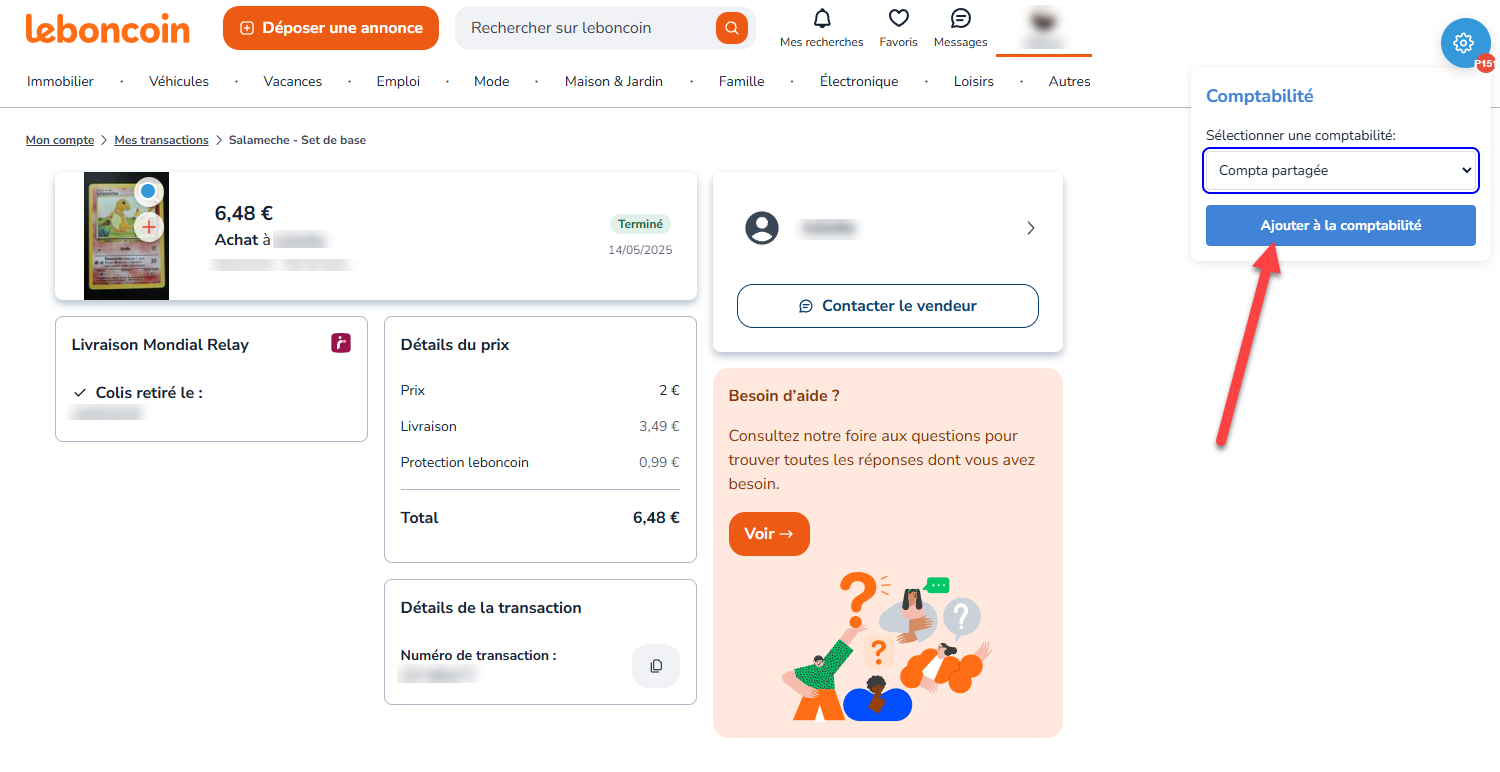Open saved searches bell icon
1500x772 pixels.
(x=822, y=19)
